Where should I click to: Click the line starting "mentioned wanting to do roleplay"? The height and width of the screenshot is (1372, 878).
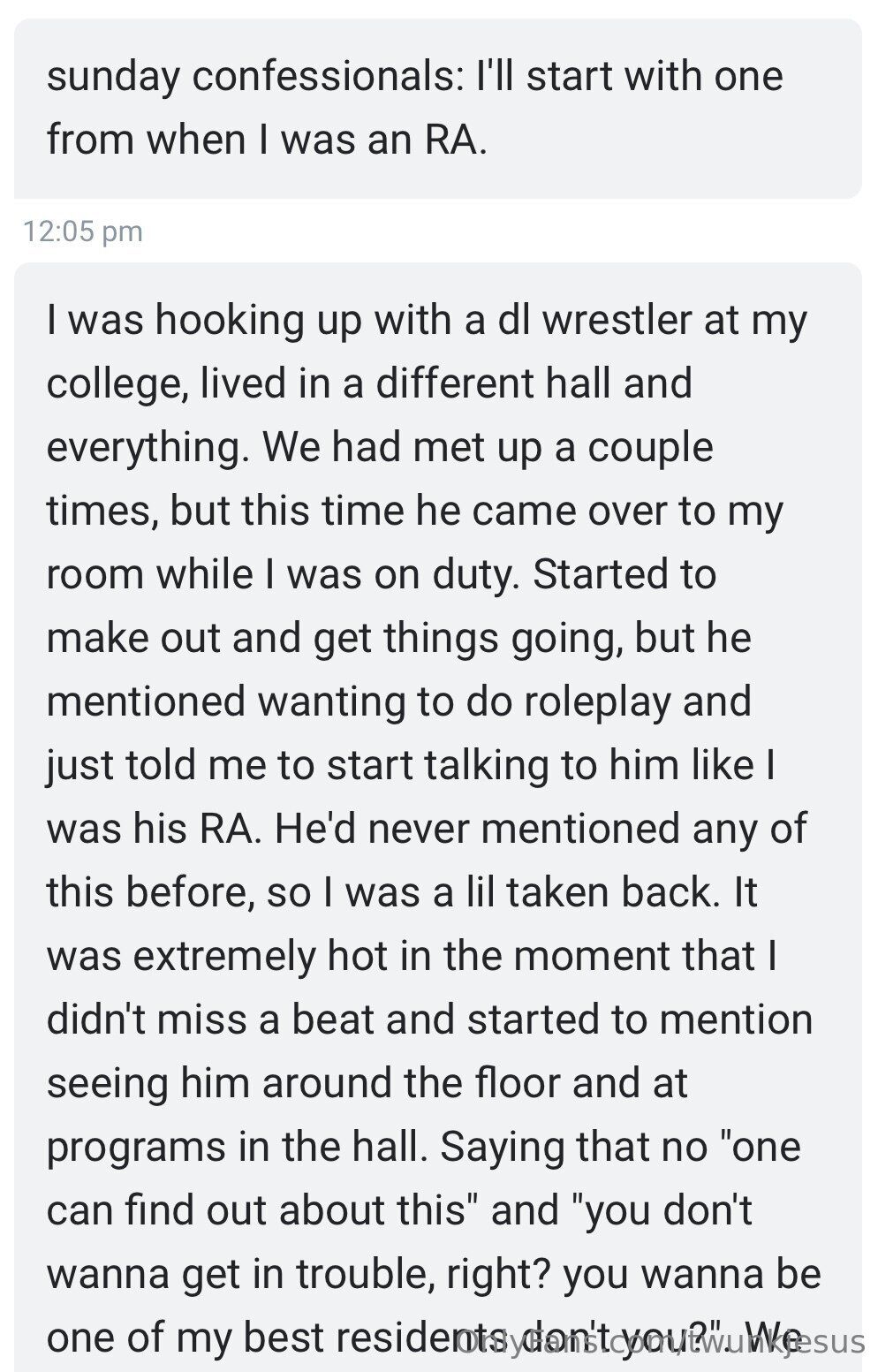(x=398, y=701)
